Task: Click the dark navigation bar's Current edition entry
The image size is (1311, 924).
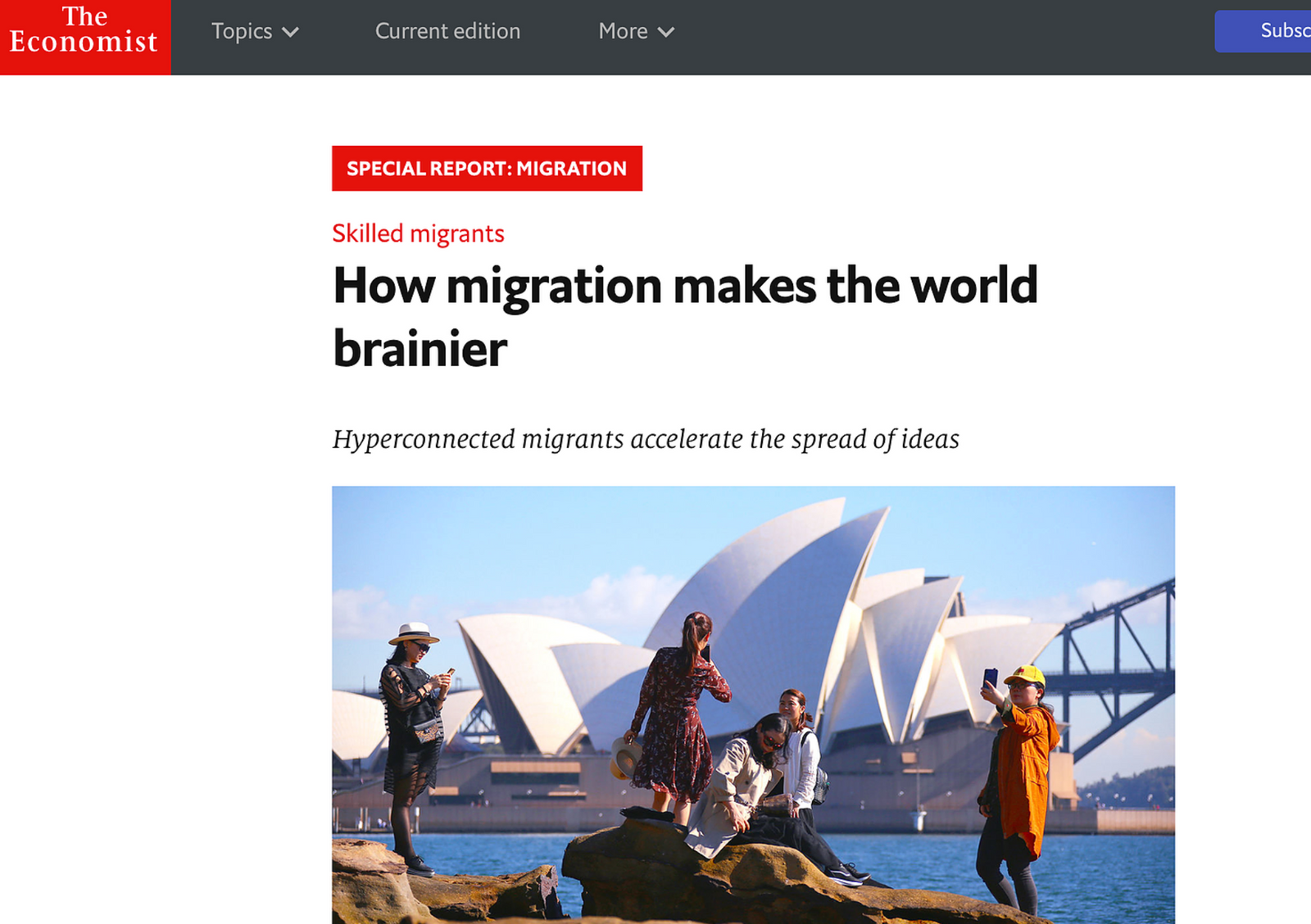Action: 447,31
